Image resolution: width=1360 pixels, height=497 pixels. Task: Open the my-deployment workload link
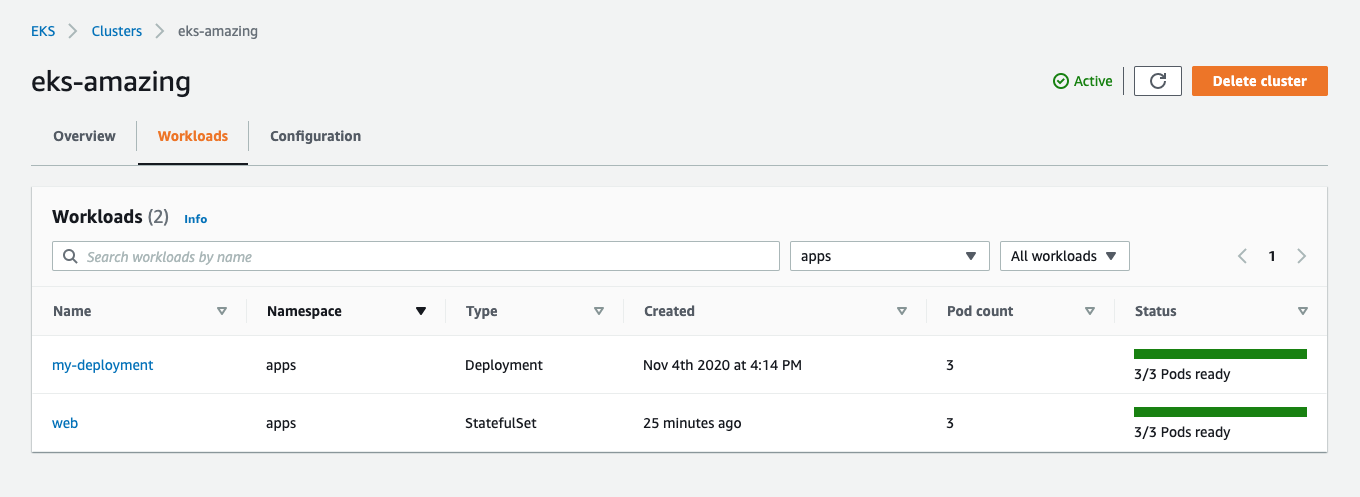[103, 365]
